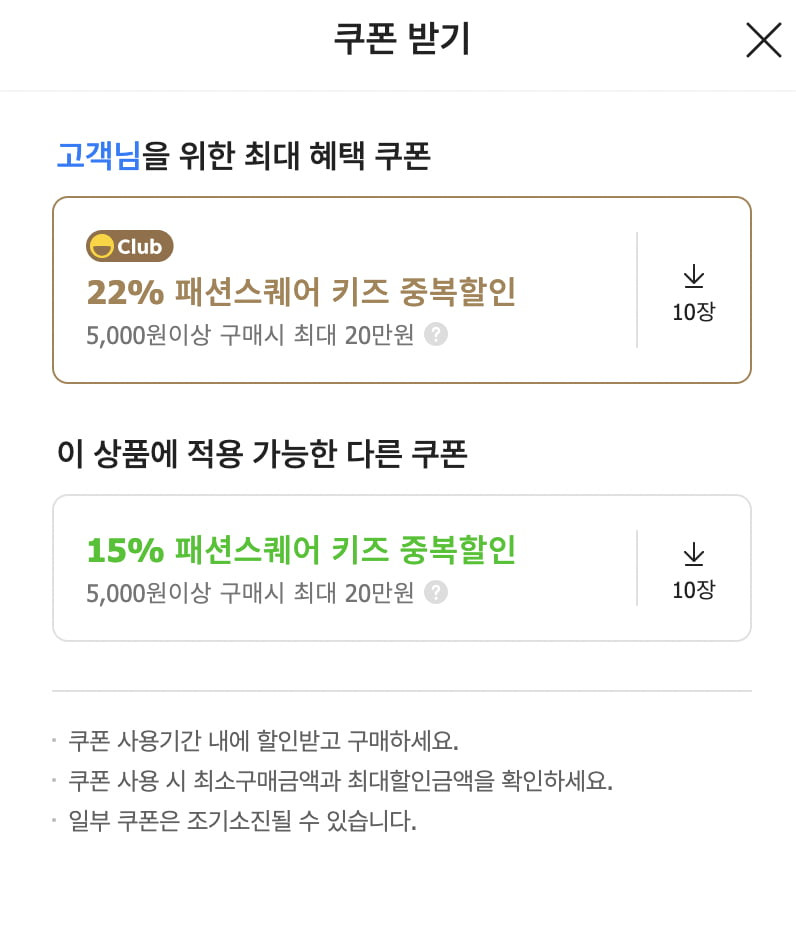The height and width of the screenshot is (926, 796).
Task: Tap the 10장 label on Club coupon
Action: coord(694,312)
